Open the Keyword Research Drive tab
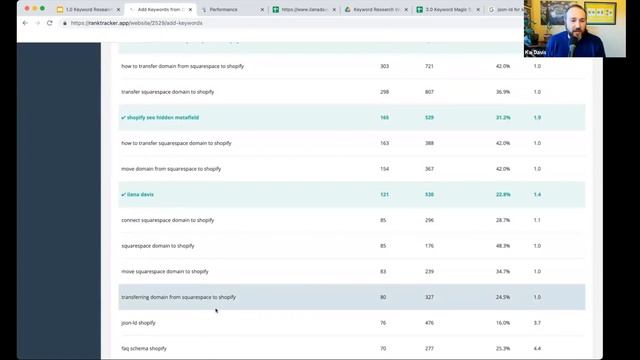Viewport: 640px width, 360px height. pos(376,9)
